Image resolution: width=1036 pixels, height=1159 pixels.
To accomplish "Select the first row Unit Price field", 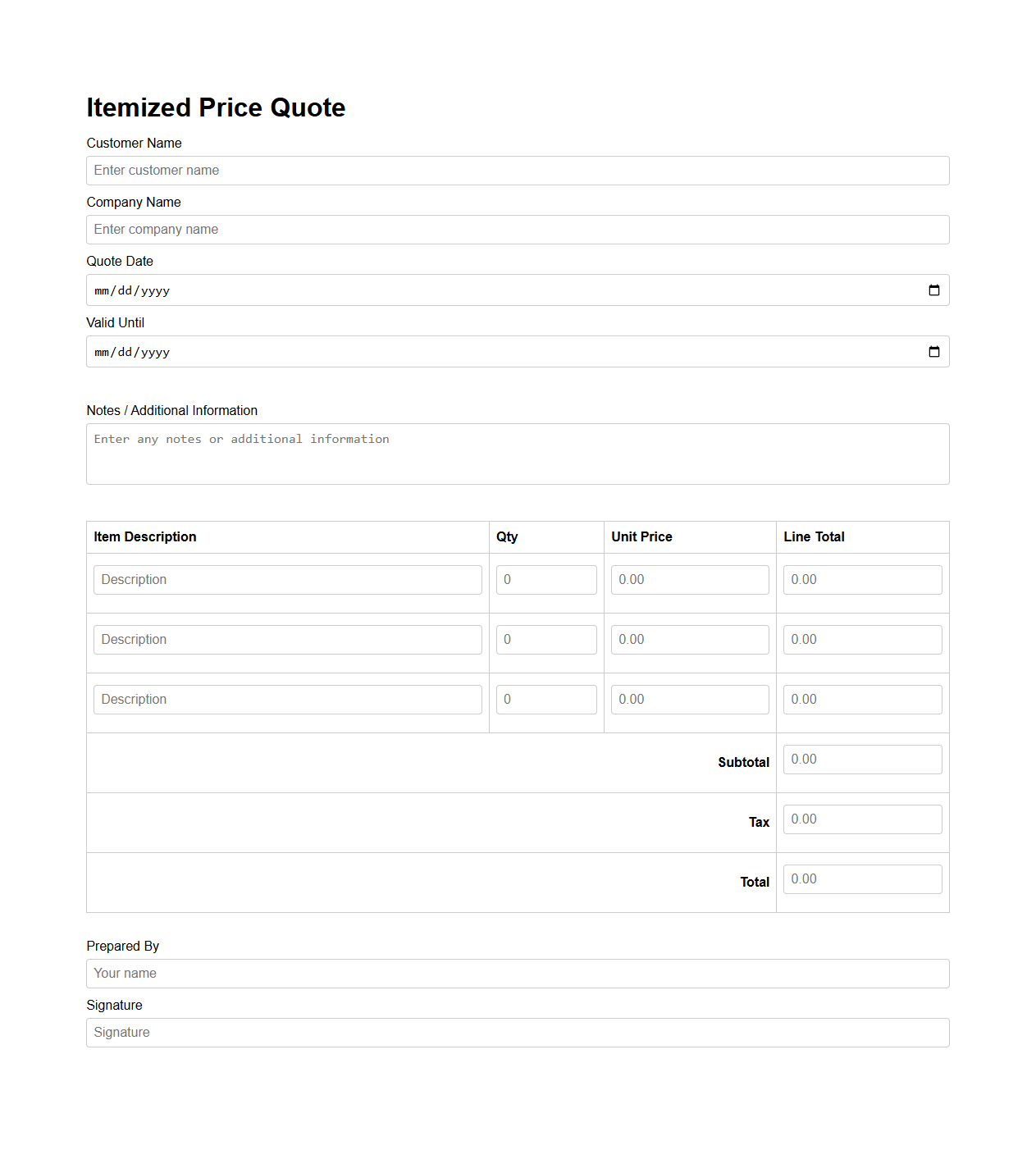I will [689, 579].
